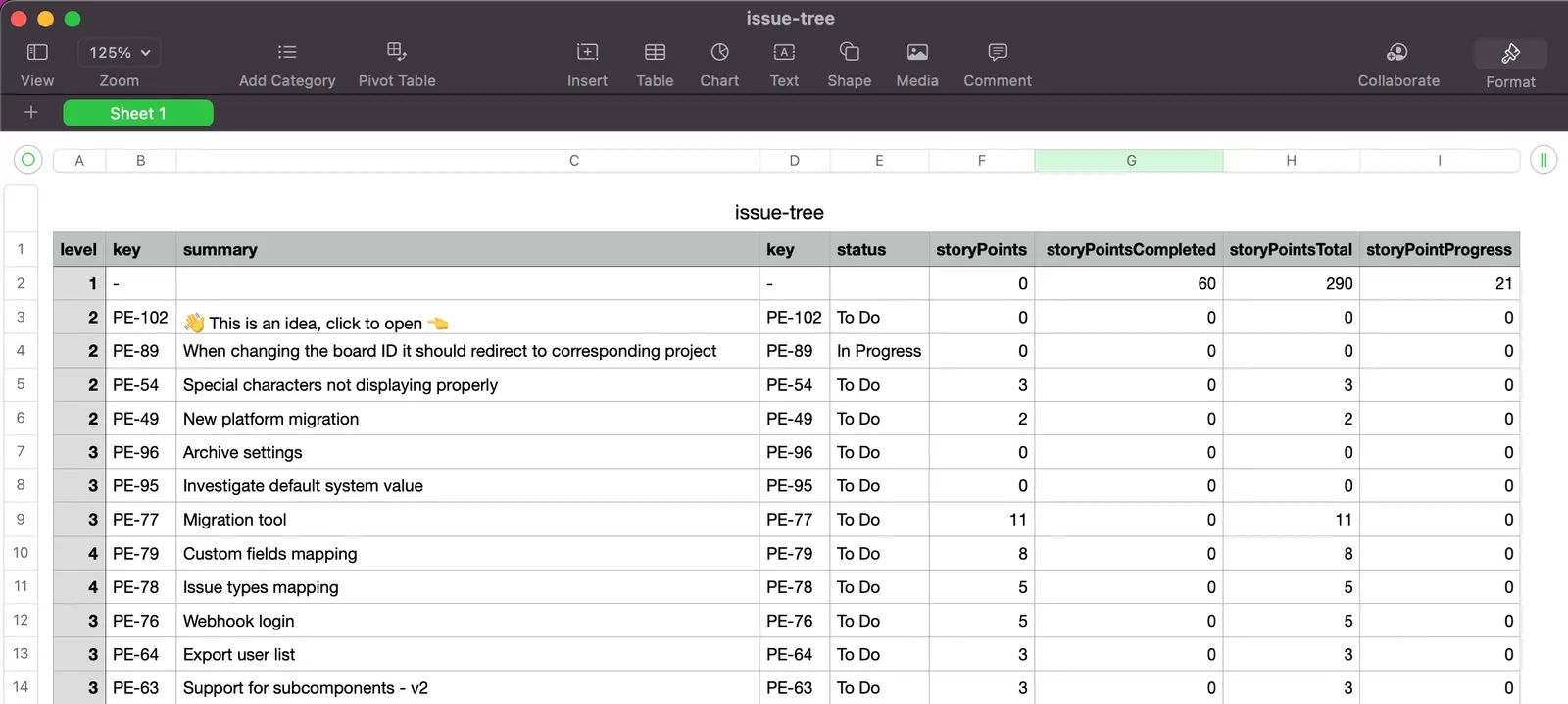
Task: Open Collaborate sharing options
Action: [x=1397, y=53]
